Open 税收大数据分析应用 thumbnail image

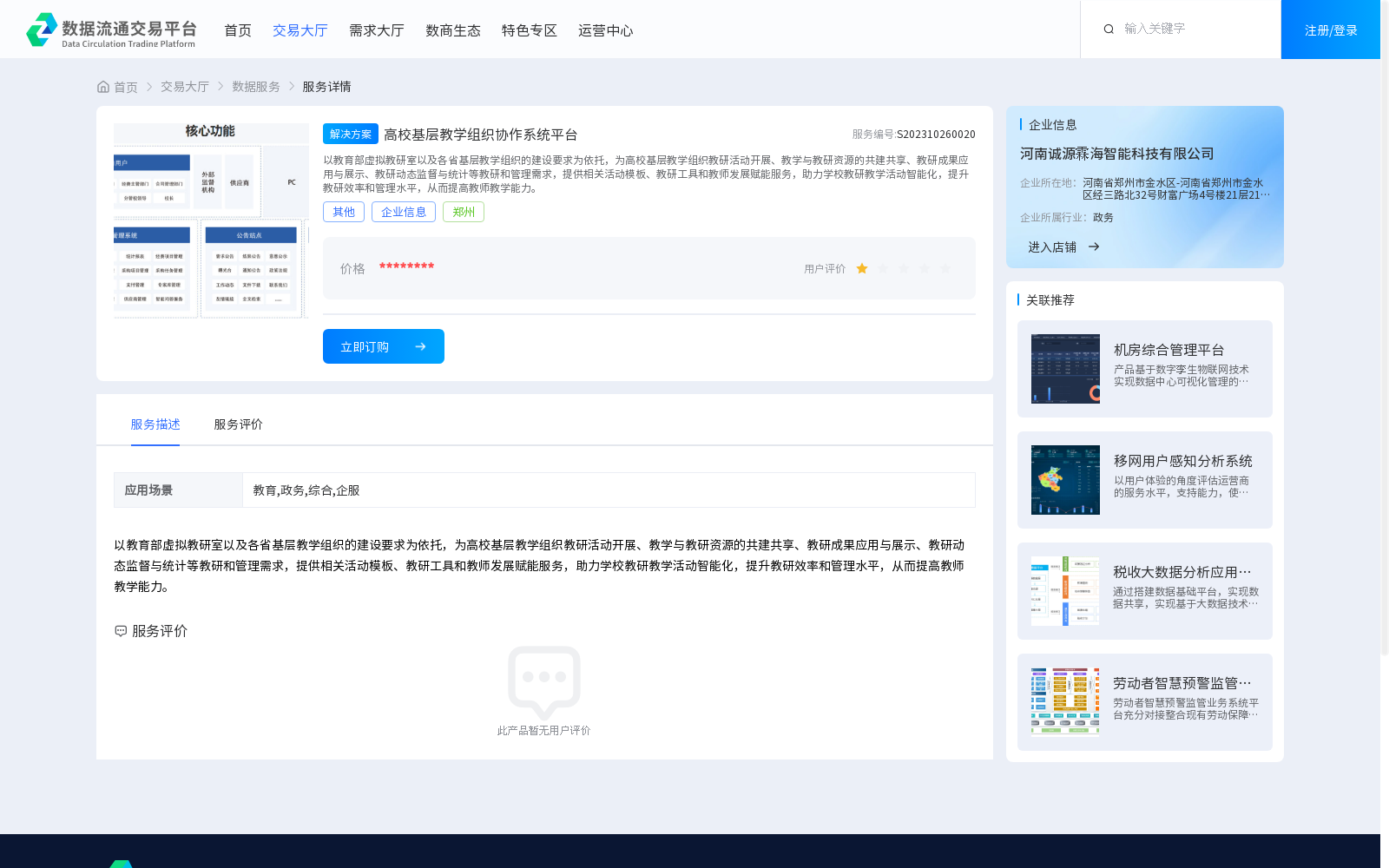[x=1065, y=591]
